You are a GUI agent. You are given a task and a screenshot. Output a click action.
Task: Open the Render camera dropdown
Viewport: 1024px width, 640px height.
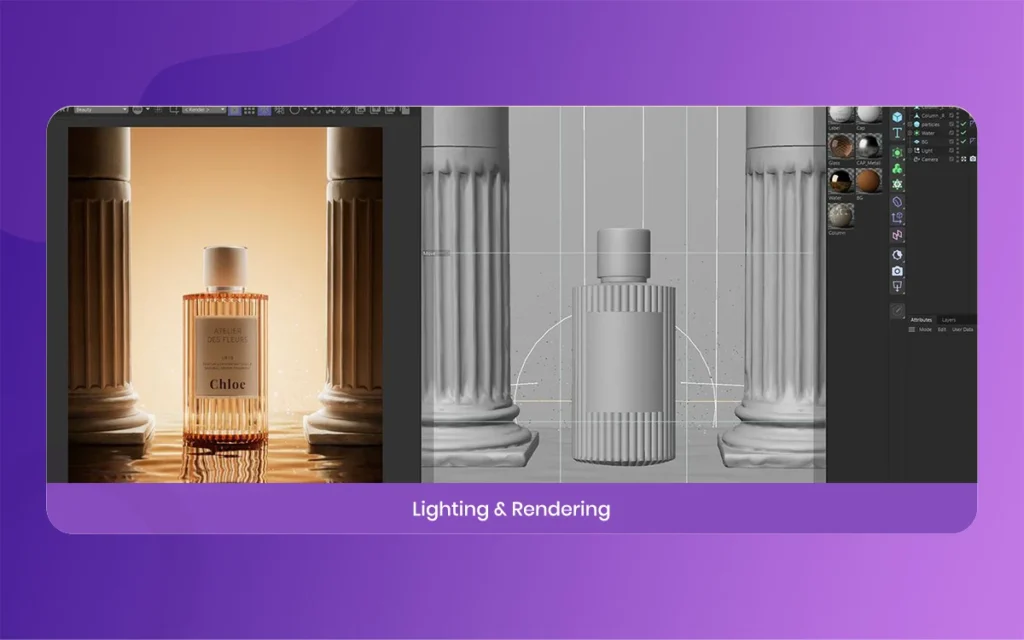tap(204, 110)
